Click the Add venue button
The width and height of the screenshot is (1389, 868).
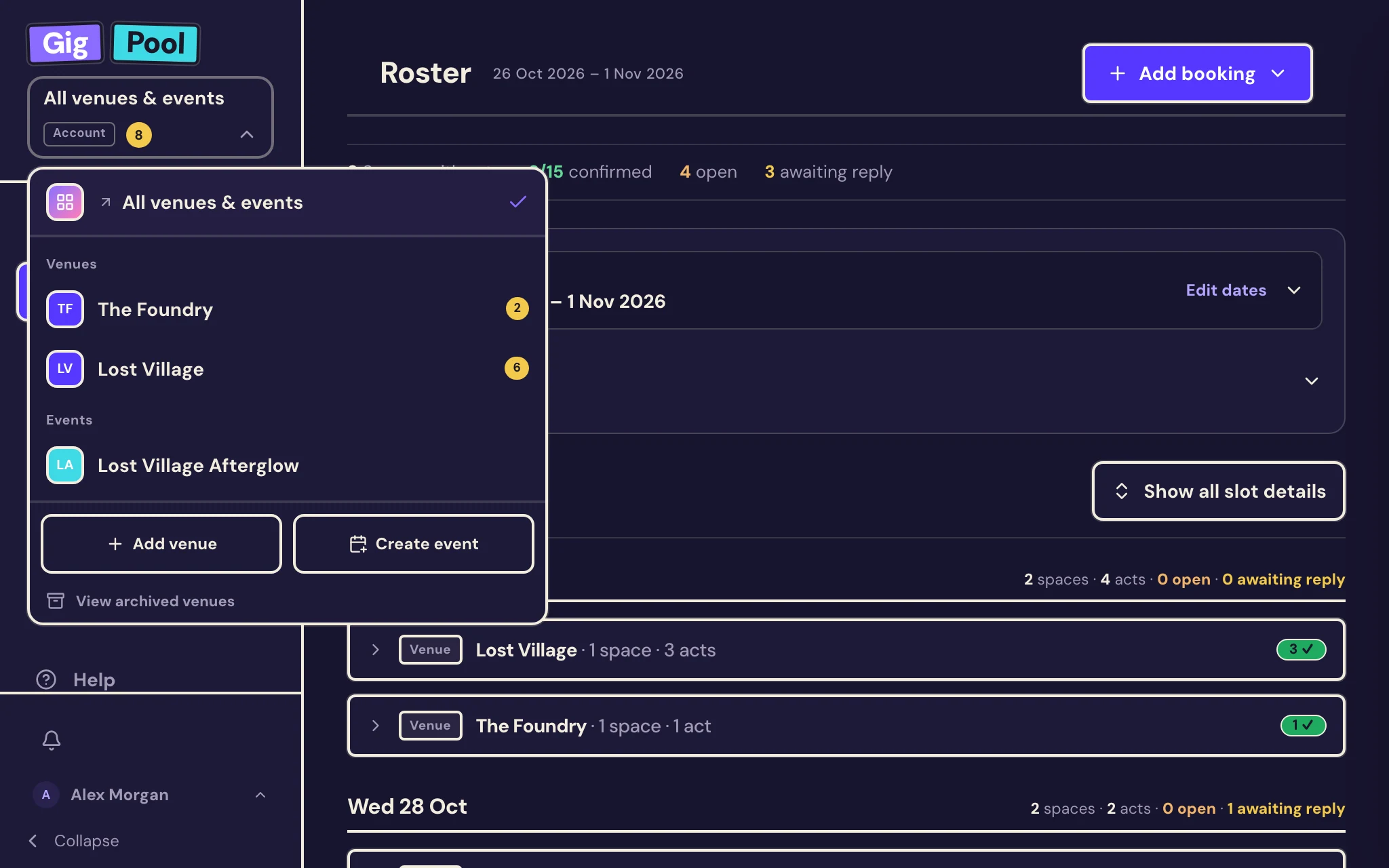[x=161, y=544]
